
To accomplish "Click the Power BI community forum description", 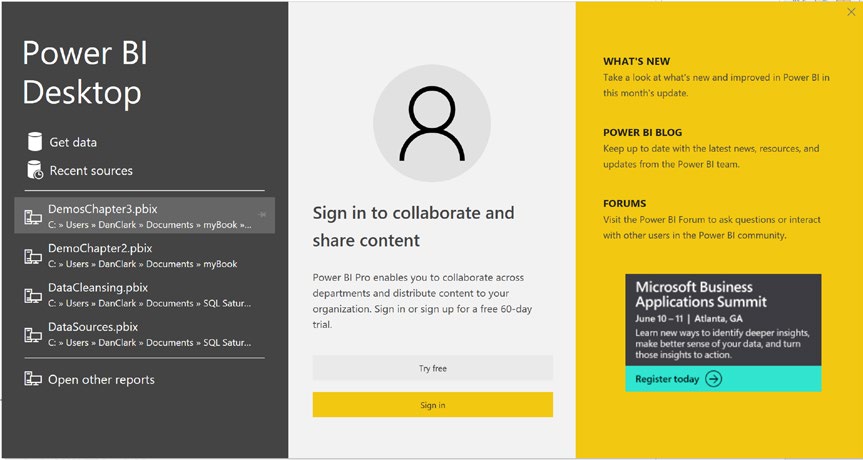I will tap(712, 227).
